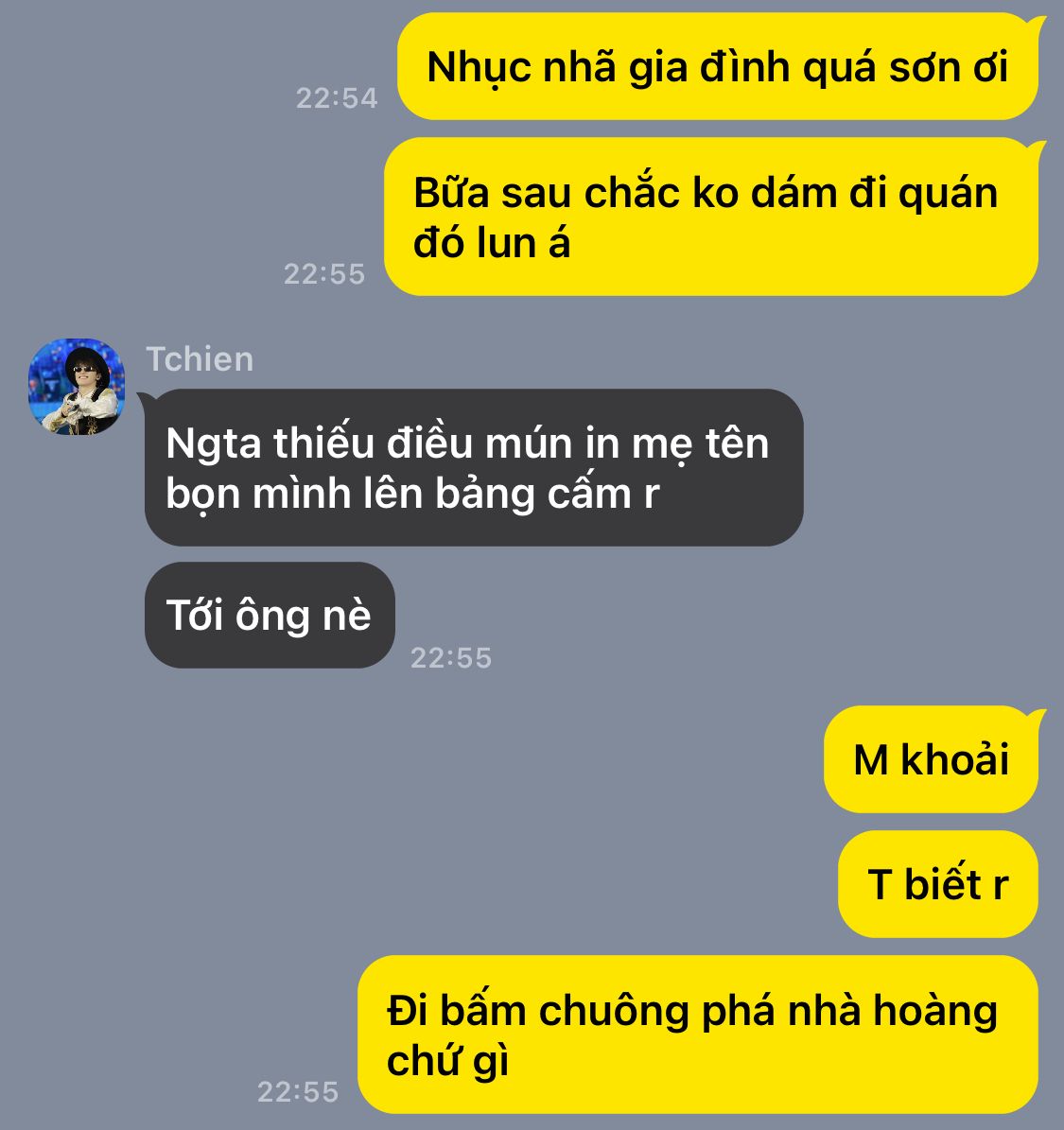
Task: Click the 22:55 timestamp beside the last message
Action: coord(299,1092)
